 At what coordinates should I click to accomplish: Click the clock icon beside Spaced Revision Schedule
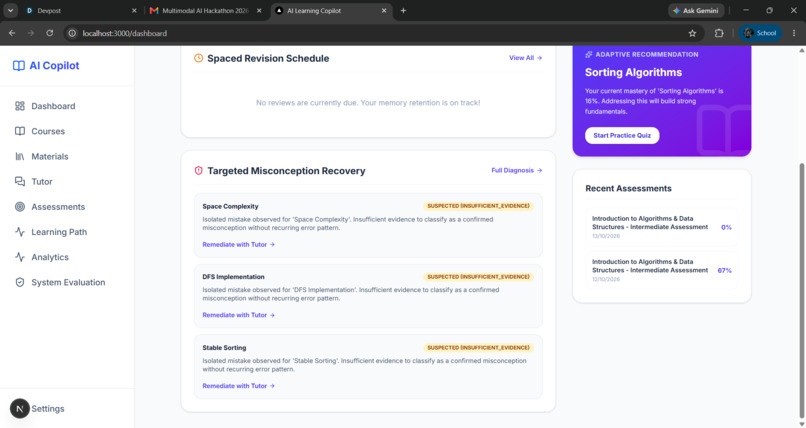pyautogui.click(x=198, y=58)
